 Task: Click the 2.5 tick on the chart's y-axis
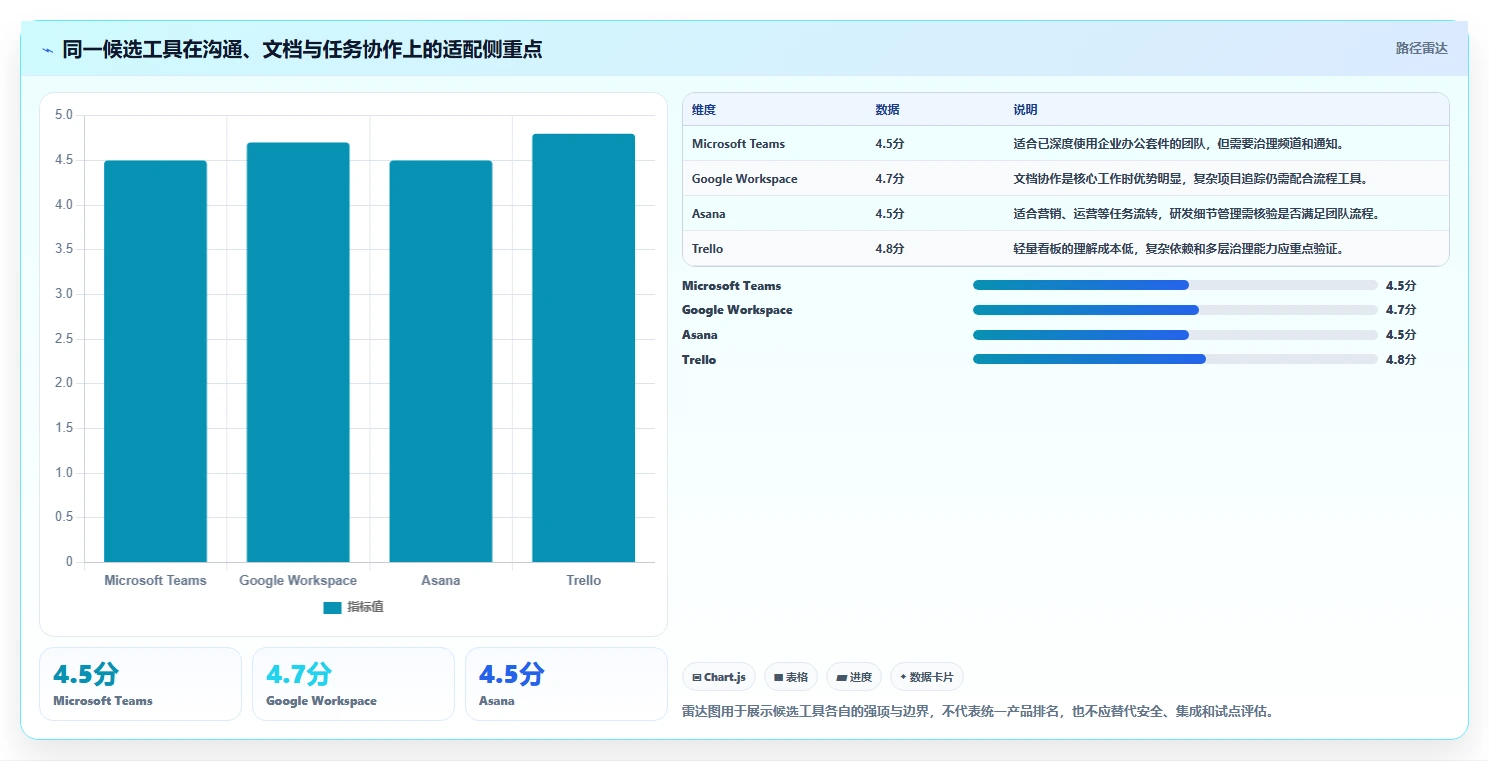point(64,339)
